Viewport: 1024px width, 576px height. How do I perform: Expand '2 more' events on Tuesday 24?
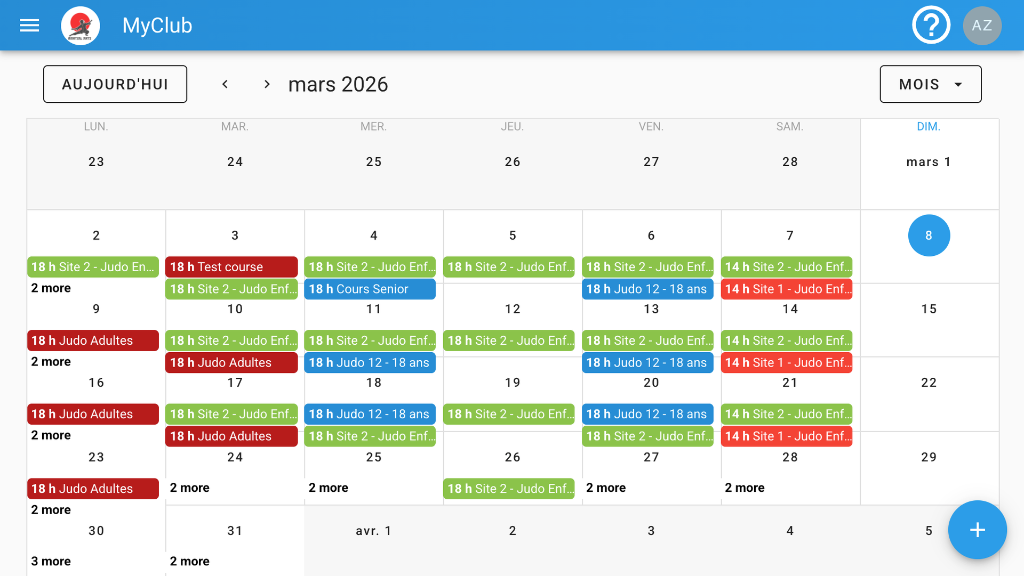coord(190,488)
